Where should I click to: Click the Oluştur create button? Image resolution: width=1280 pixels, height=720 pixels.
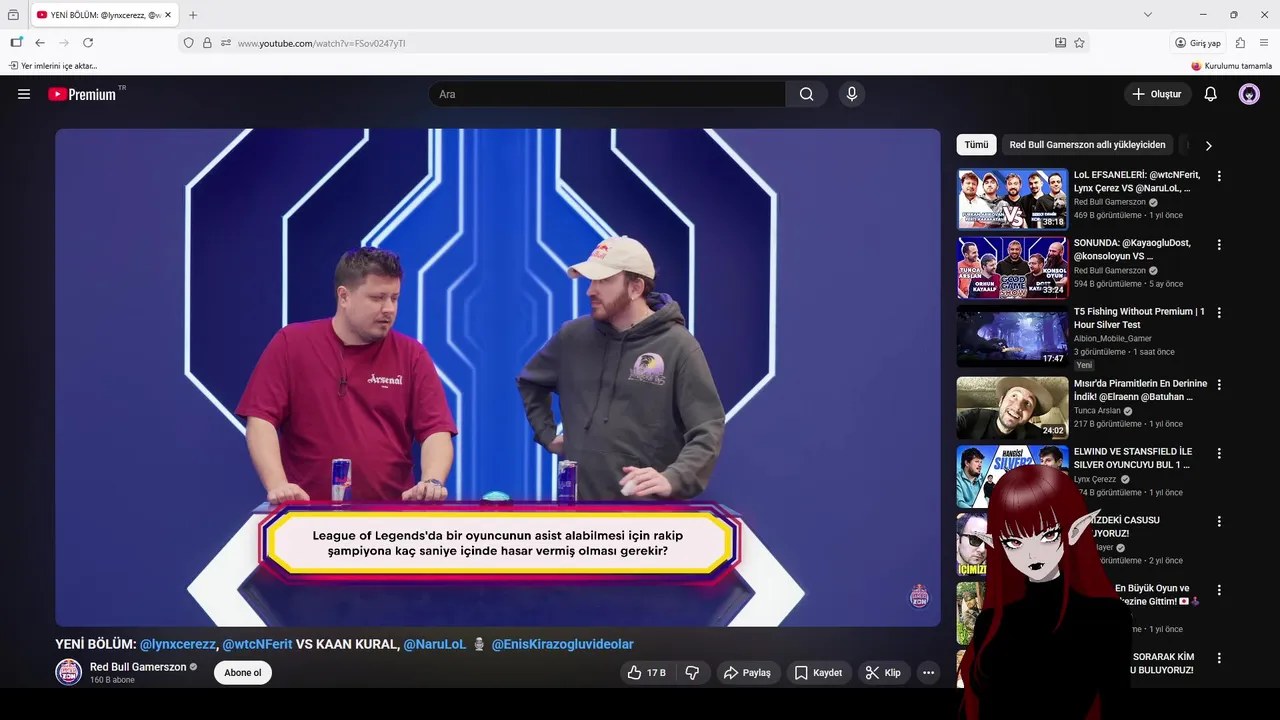pyautogui.click(x=1157, y=94)
